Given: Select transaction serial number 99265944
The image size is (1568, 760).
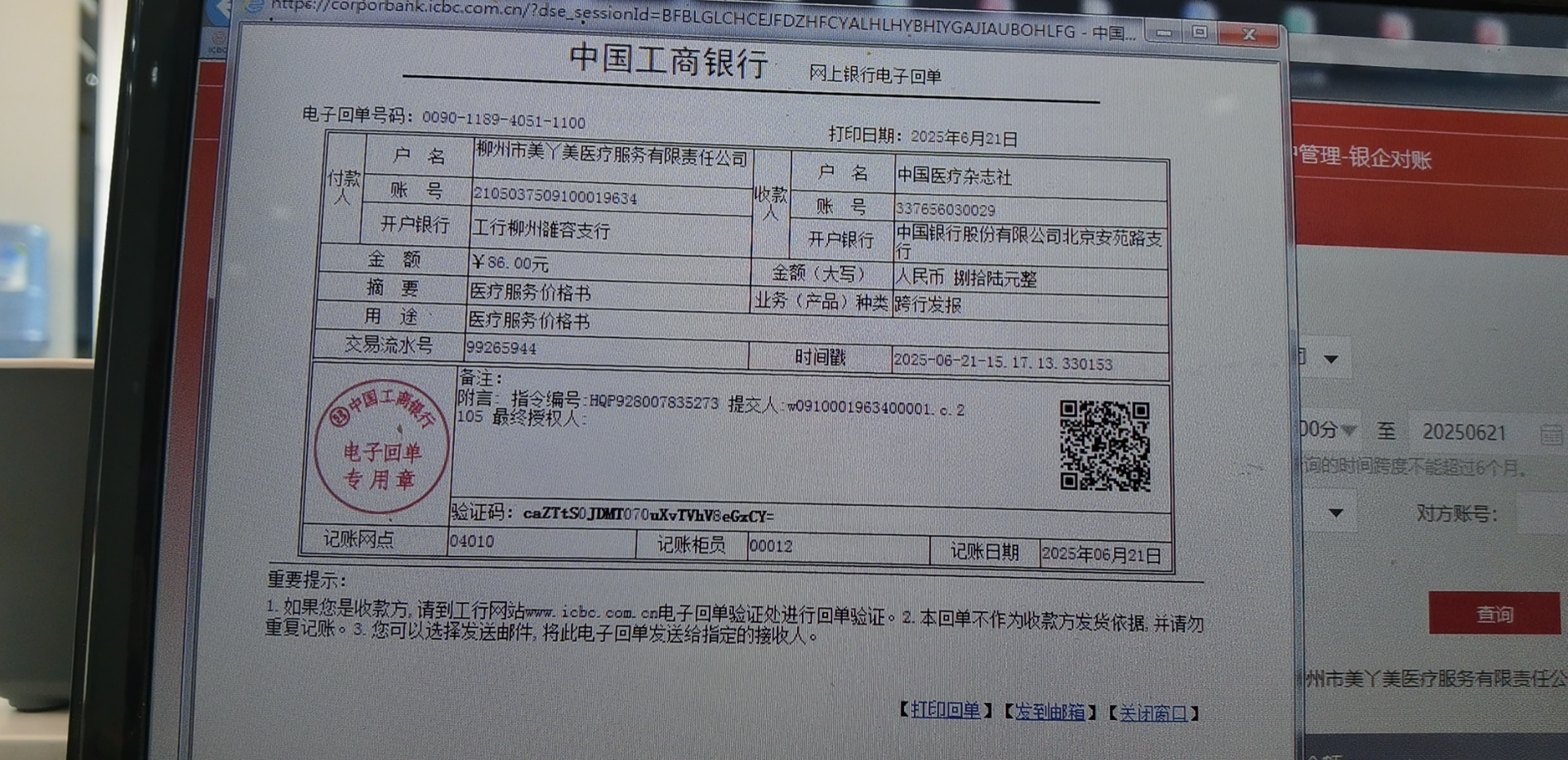Looking at the screenshot, I should coord(501,348).
